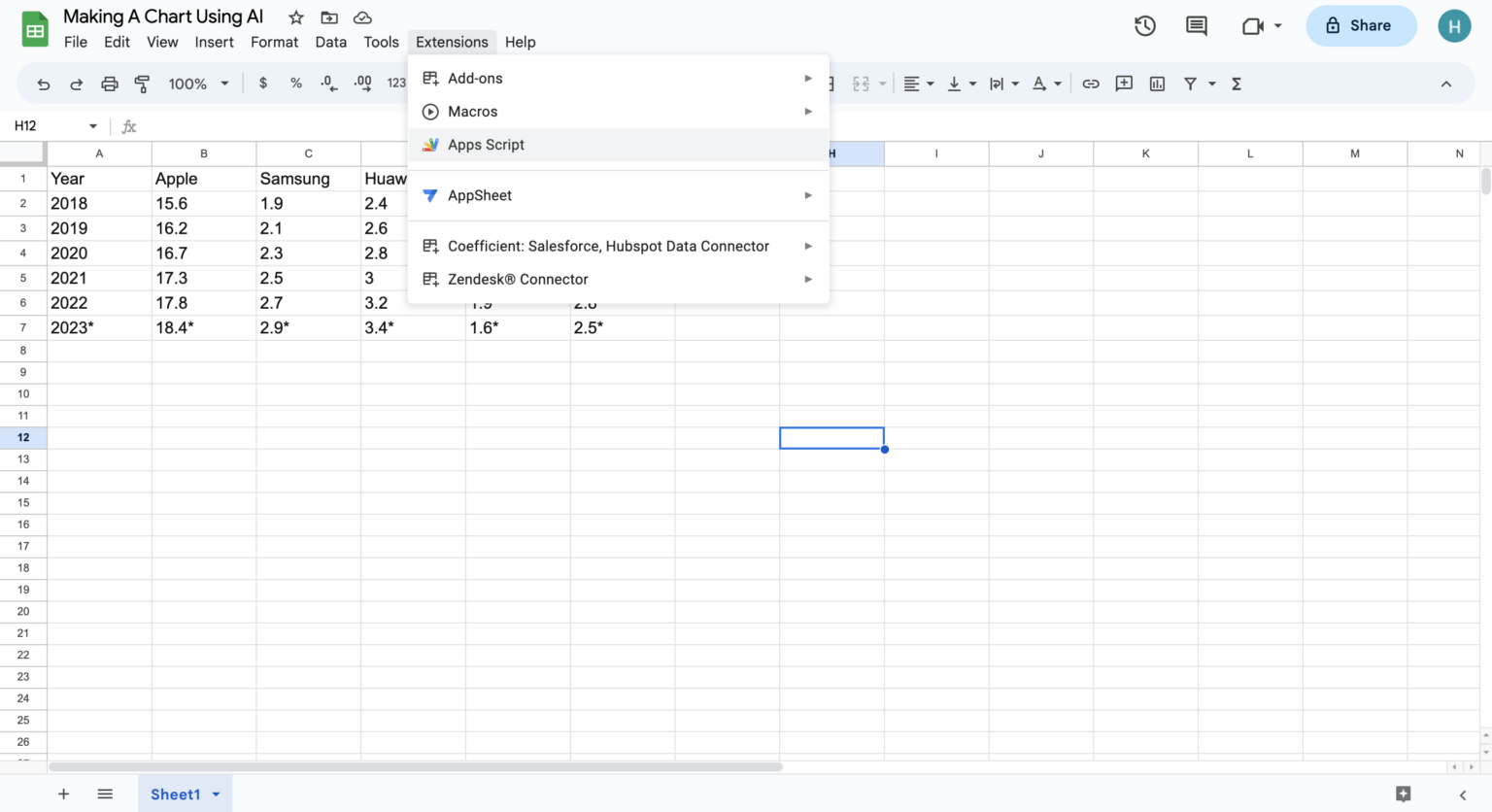The width and height of the screenshot is (1492, 812).
Task: Open the zoom level dropdown
Action: click(197, 84)
